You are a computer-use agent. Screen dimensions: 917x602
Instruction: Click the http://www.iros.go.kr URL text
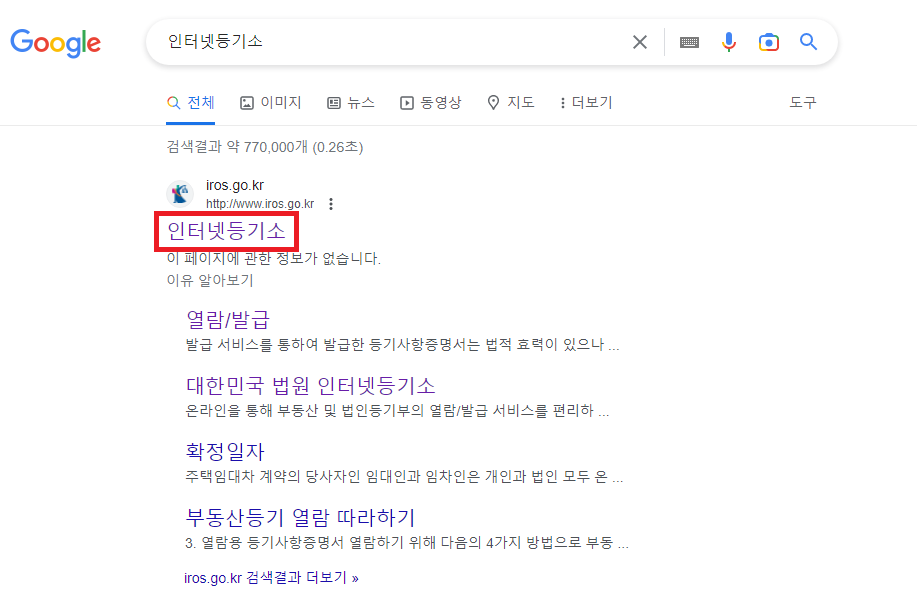(260, 204)
